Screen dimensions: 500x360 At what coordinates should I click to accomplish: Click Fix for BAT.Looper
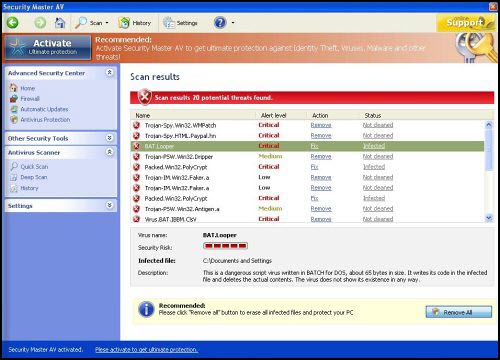pos(314,146)
